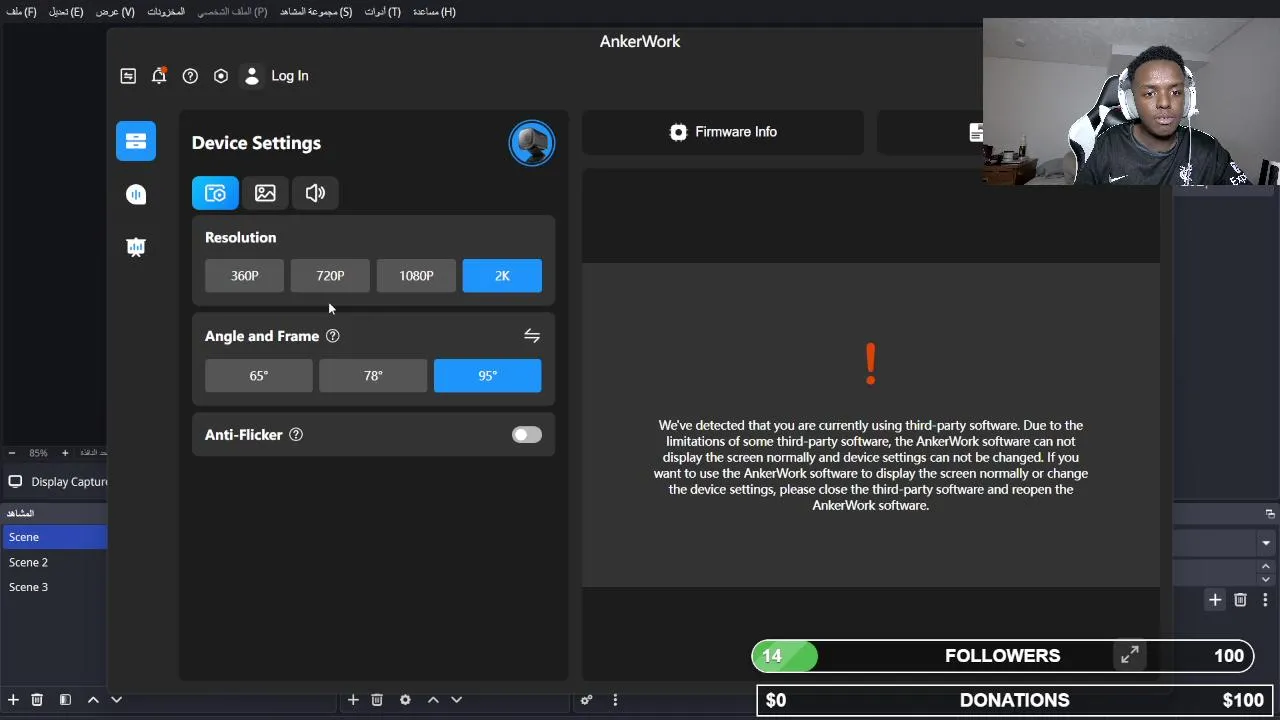1280x720 pixels.
Task: Zoom out OBS preview with minus
Action: tap(12, 453)
